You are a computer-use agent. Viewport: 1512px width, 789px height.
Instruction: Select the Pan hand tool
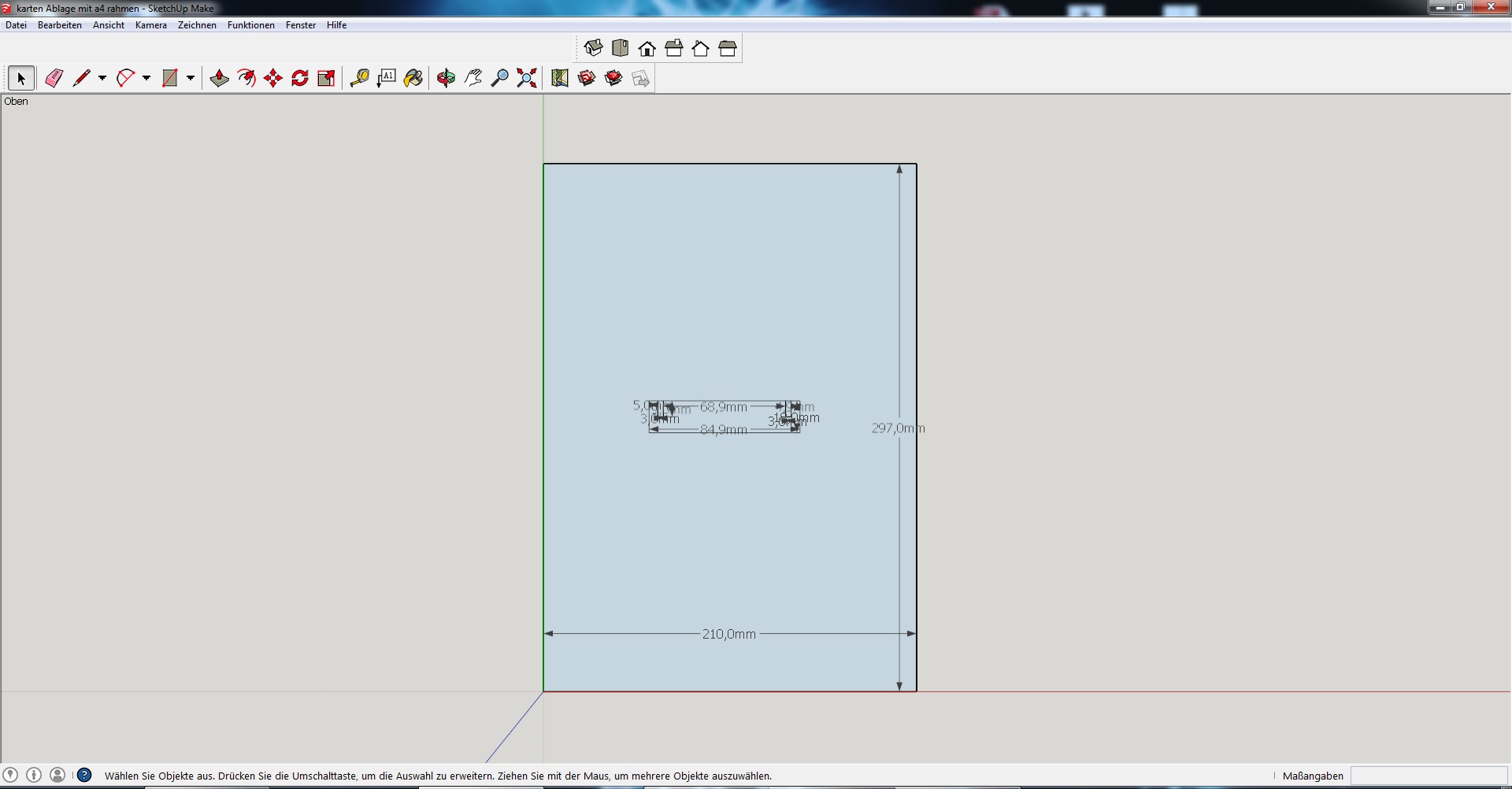(x=473, y=78)
